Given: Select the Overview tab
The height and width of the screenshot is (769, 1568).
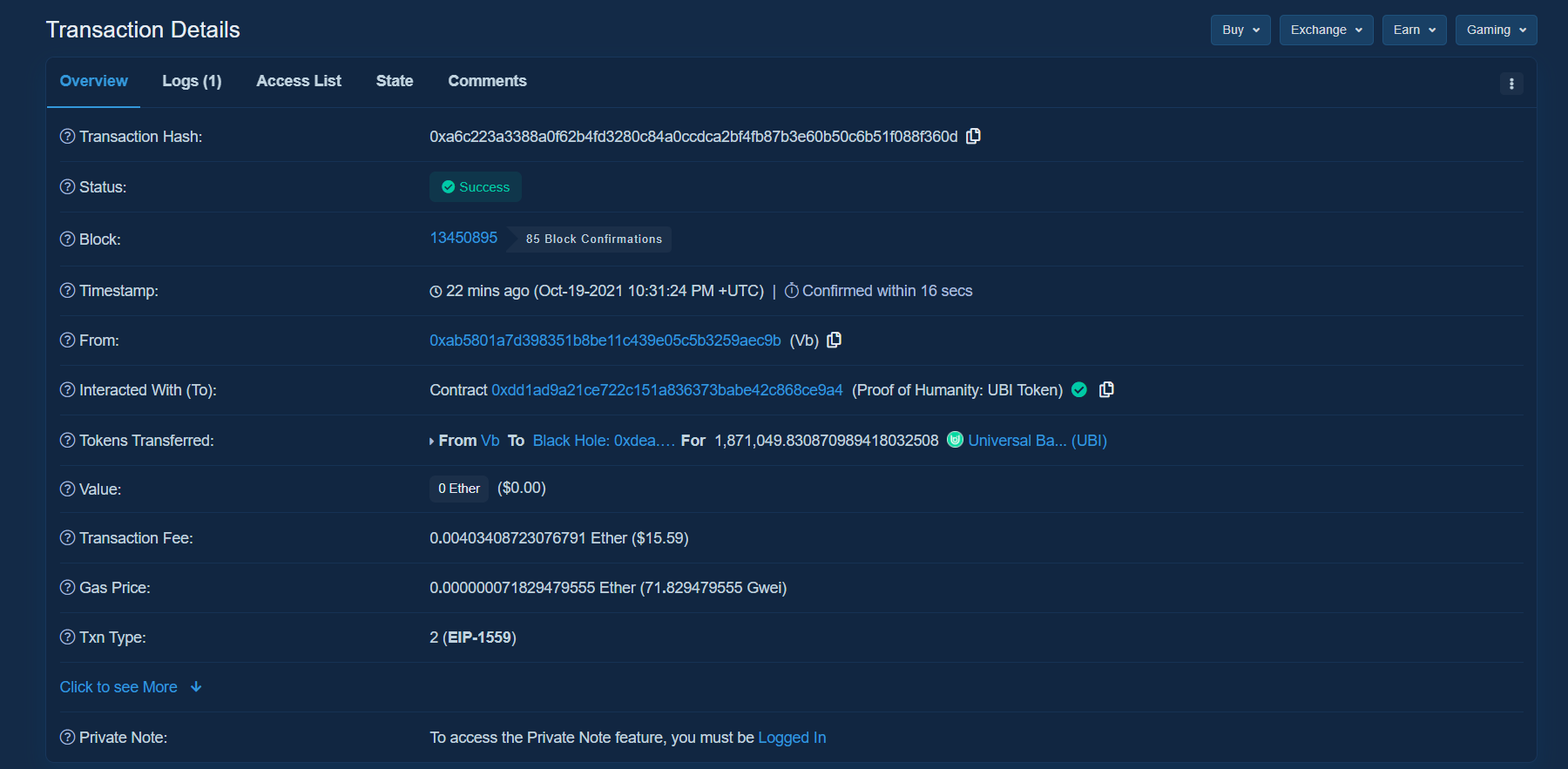Looking at the screenshot, I should coord(93,81).
